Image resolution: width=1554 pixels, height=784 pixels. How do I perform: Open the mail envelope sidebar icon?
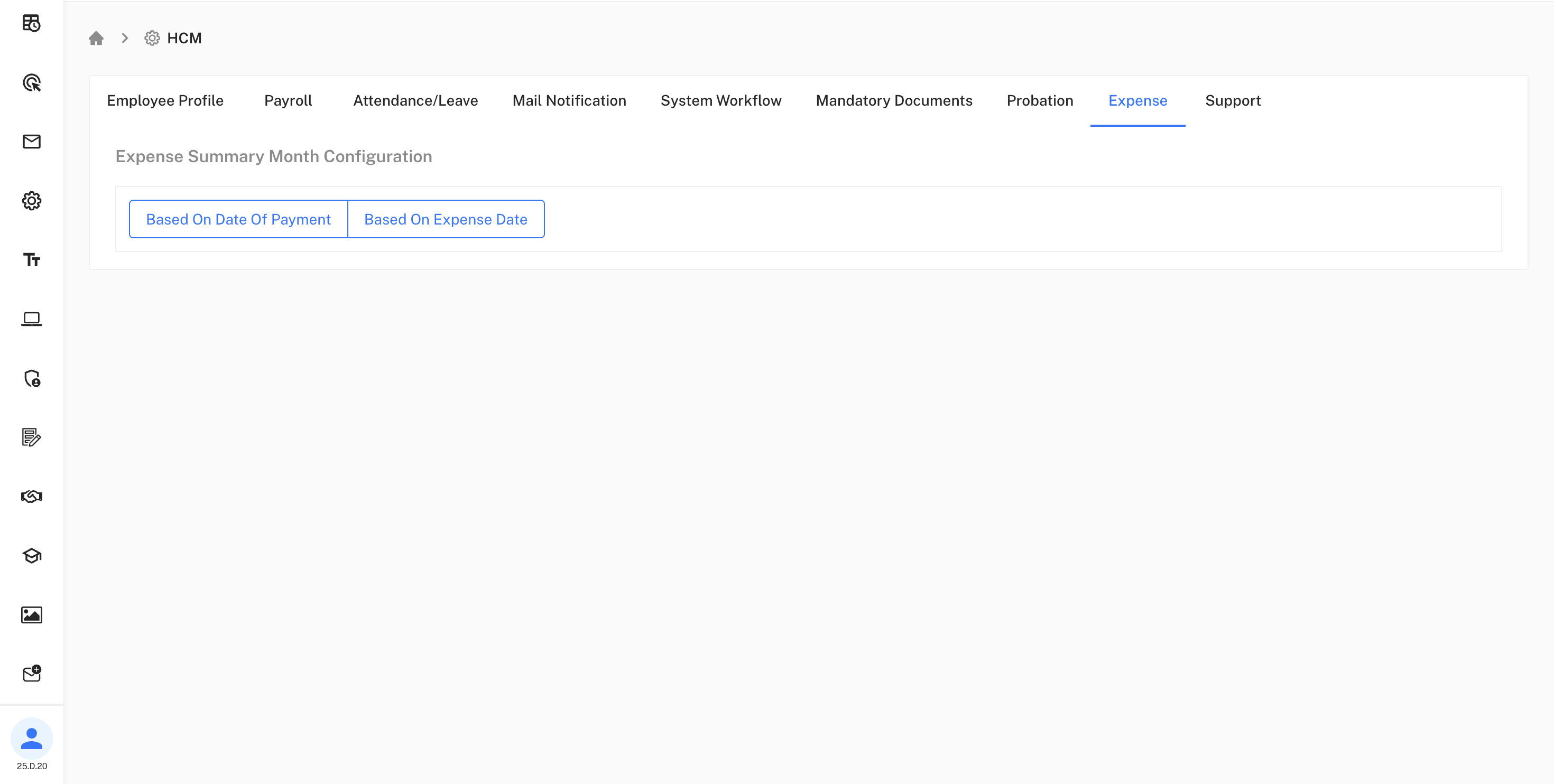point(31,142)
